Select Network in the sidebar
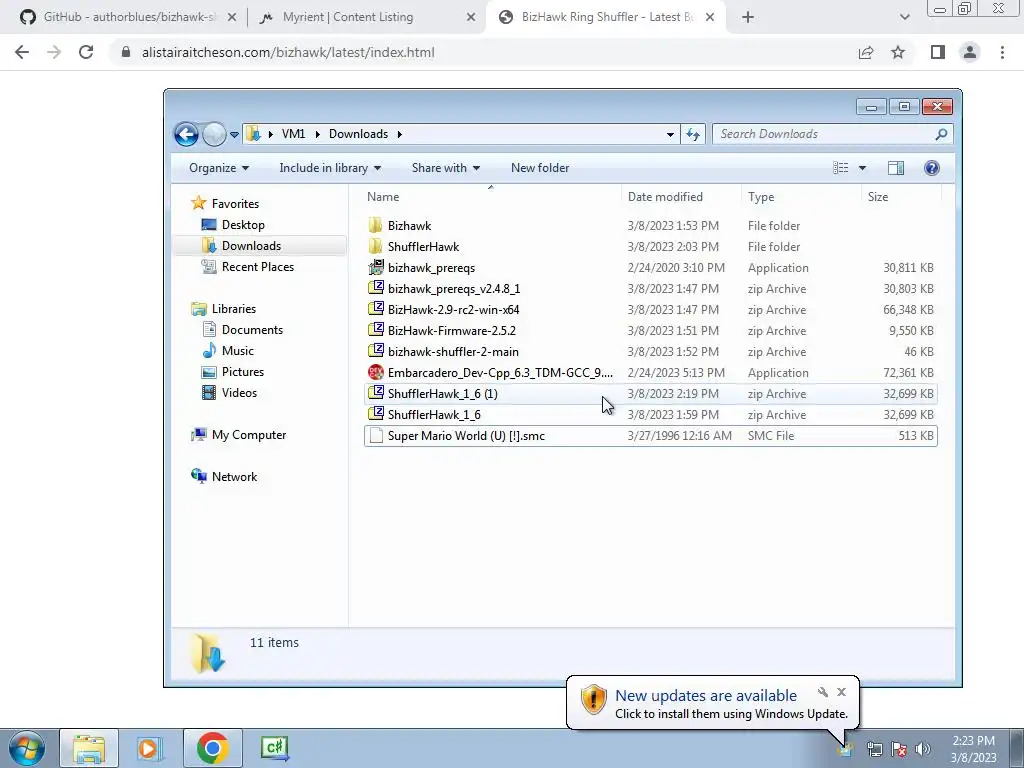The width and height of the screenshot is (1024, 768). pyautogui.click(x=224, y=477)
